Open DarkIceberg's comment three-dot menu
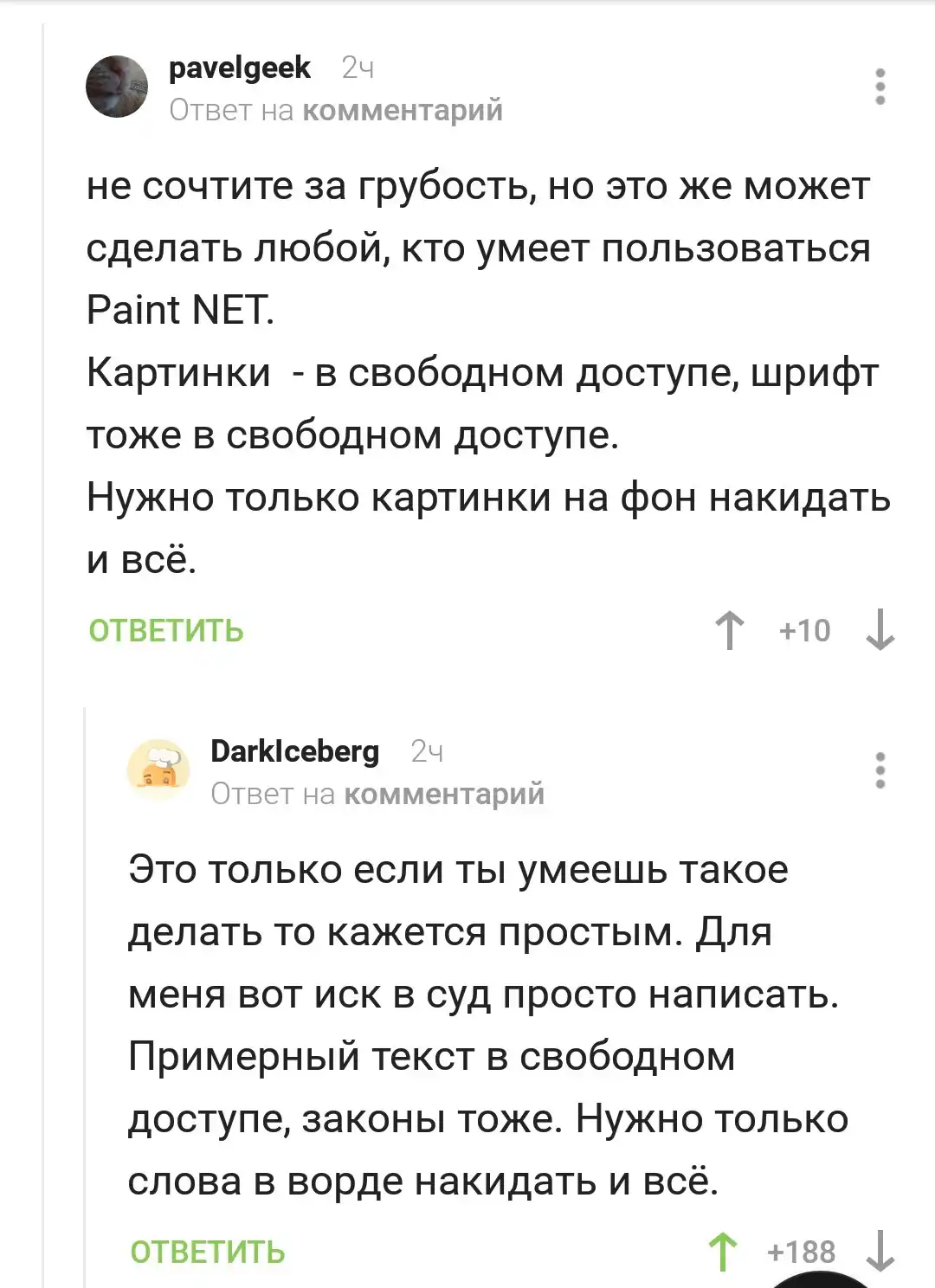 pos(880,770)
